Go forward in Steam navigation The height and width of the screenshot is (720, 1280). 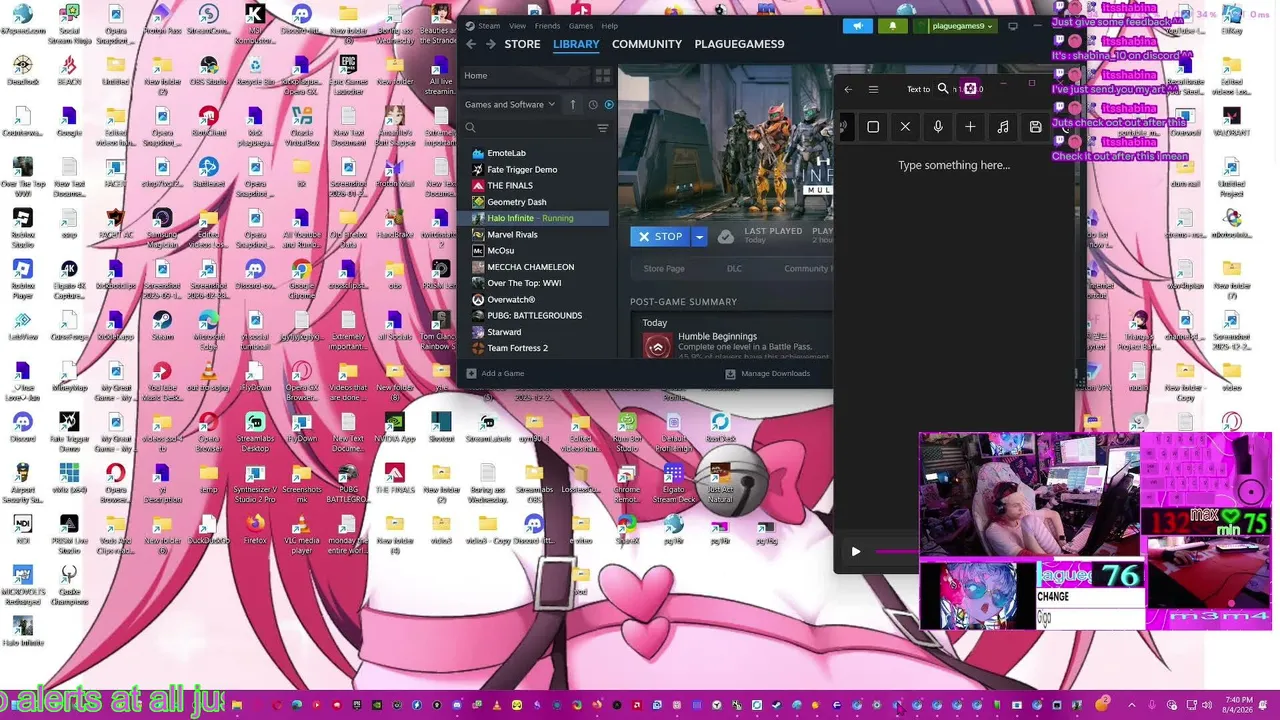[490, 44]
